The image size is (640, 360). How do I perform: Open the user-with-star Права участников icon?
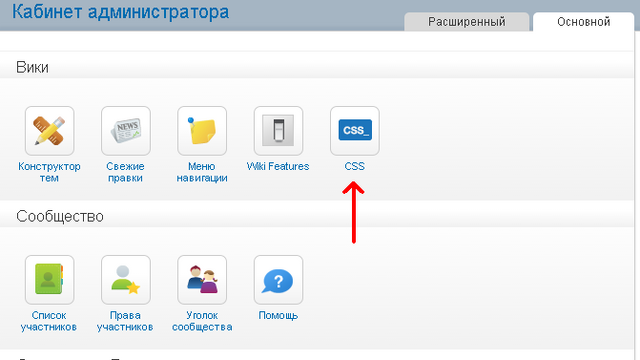126,280
